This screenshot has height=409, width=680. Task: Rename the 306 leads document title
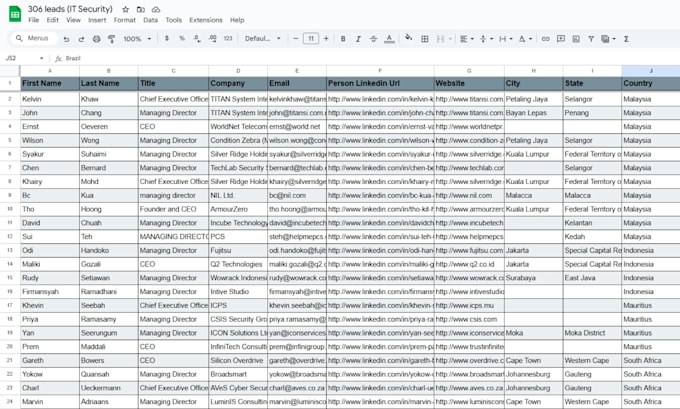[70, 9]
